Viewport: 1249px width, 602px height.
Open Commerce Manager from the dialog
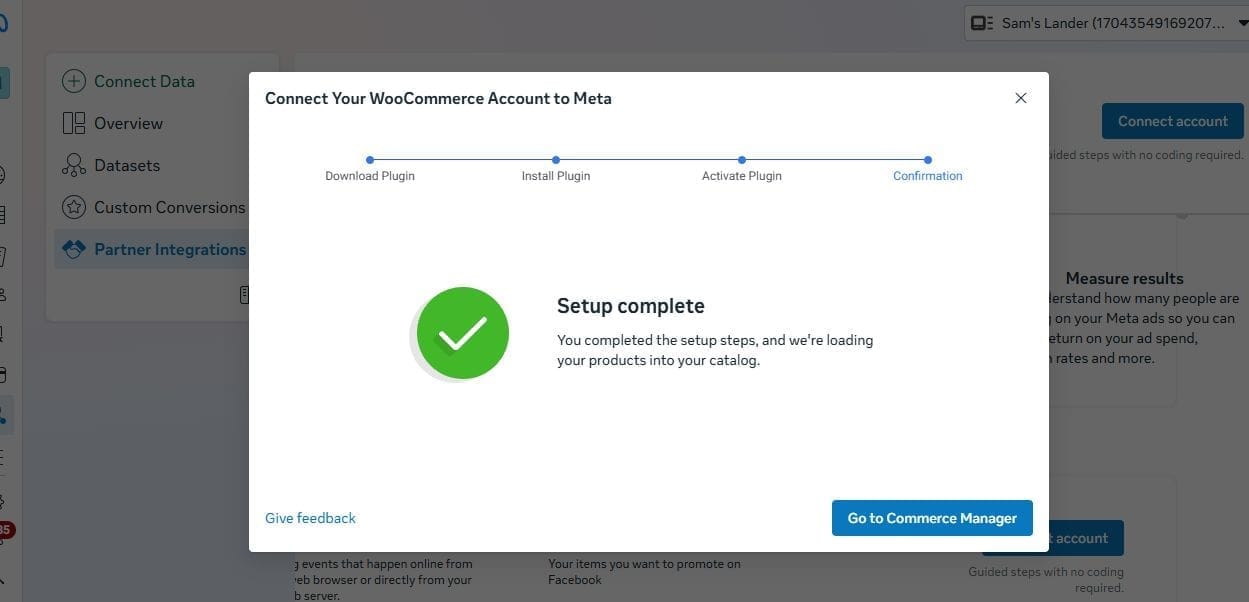click(x=932, y=518)
